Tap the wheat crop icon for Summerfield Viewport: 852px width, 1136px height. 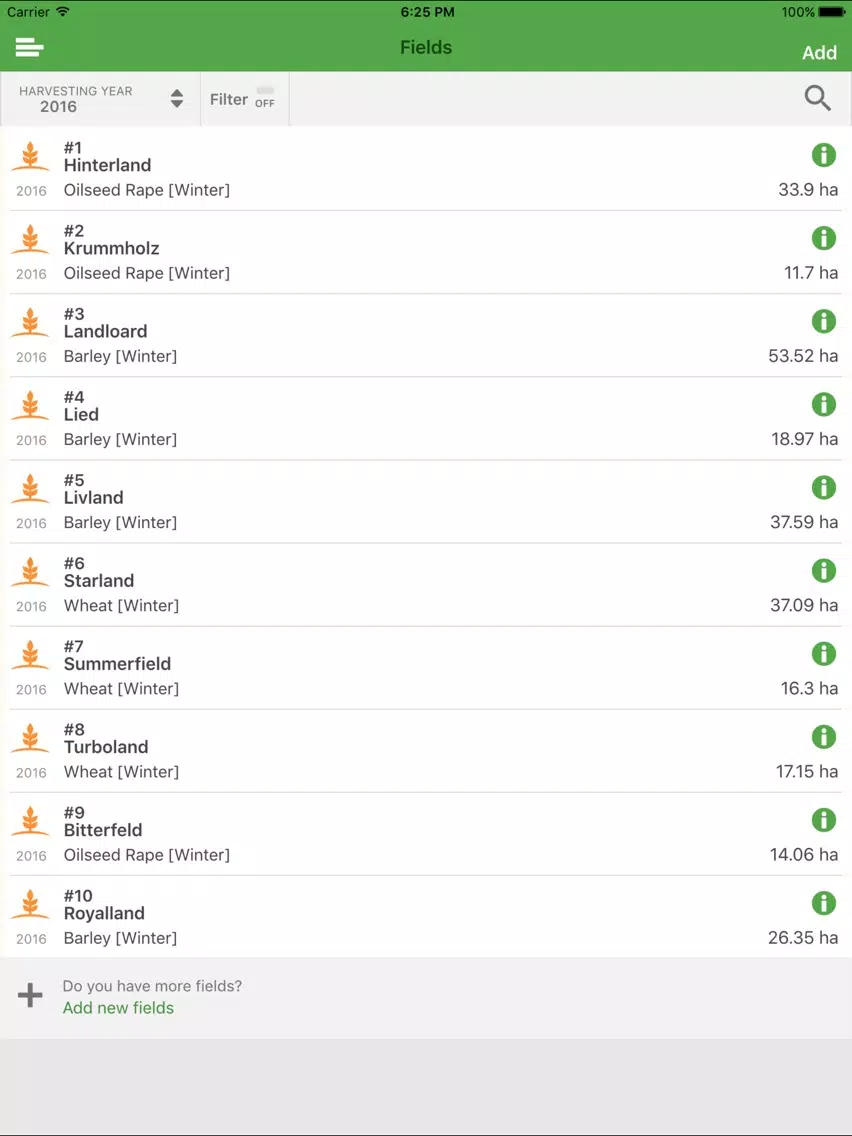tap(30, 655)
